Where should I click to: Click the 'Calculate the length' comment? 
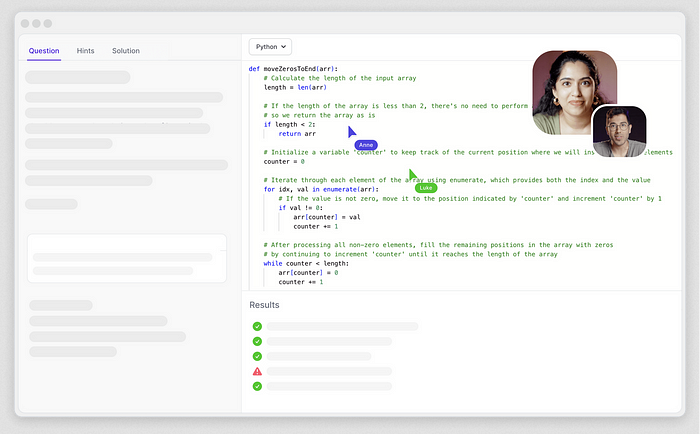tap(340, 78)
